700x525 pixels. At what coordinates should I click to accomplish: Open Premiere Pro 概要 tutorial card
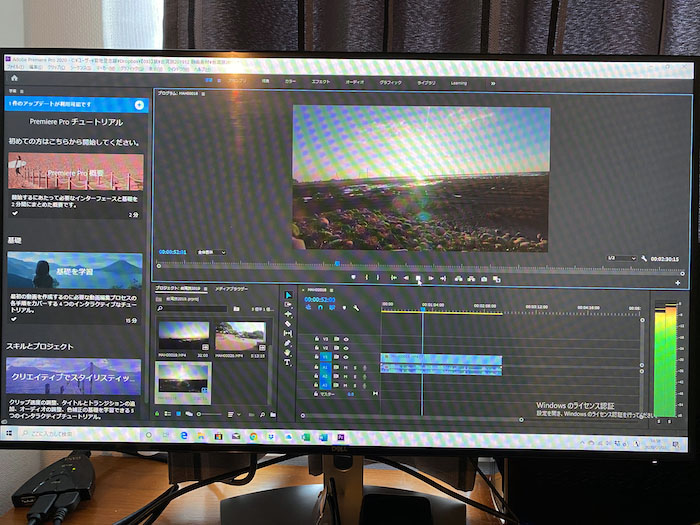point(76,172)
